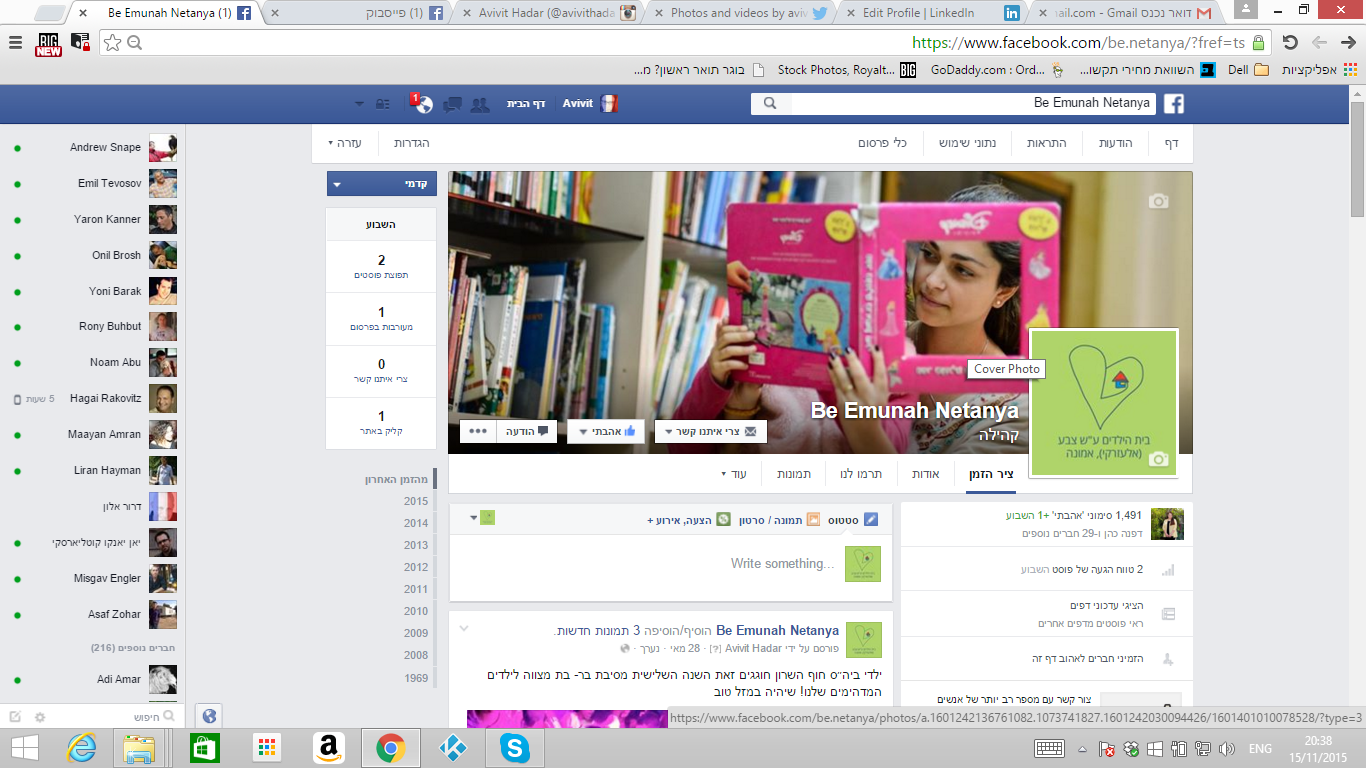Image resolution: width=1366 pixels, height=768 pixels.
Task: Open the friend requests icon
Action: coord(480,104)
